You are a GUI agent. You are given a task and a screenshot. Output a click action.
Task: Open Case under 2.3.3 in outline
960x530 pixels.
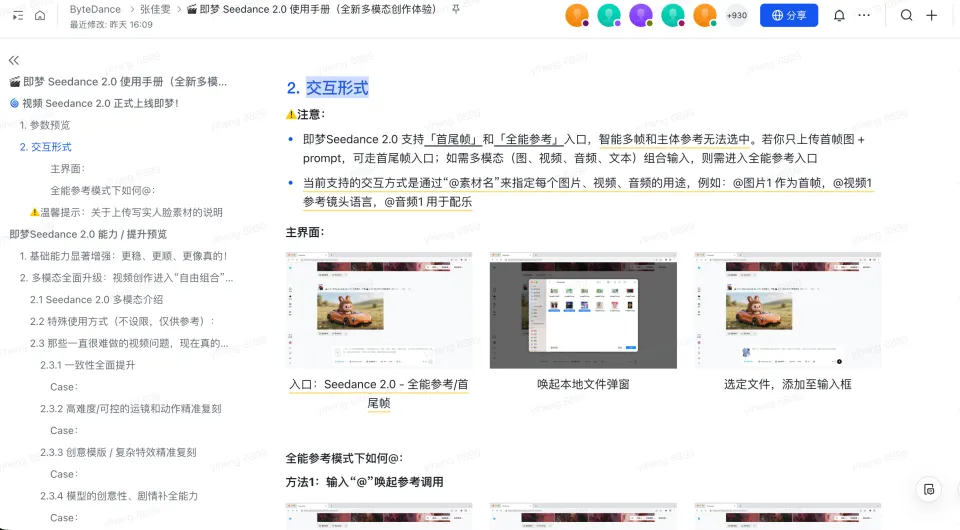click(x=64, y=474)
